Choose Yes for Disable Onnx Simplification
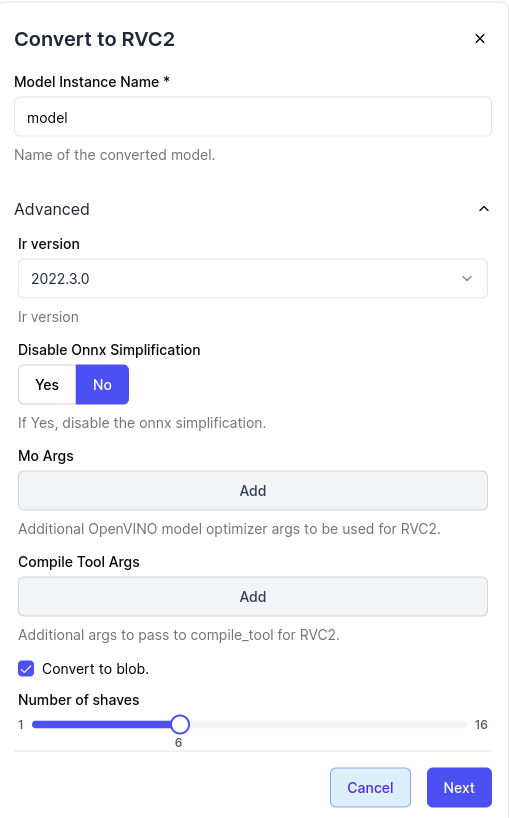Image resolution: width=509 pixels, height=818 pixels. [47, 384]
